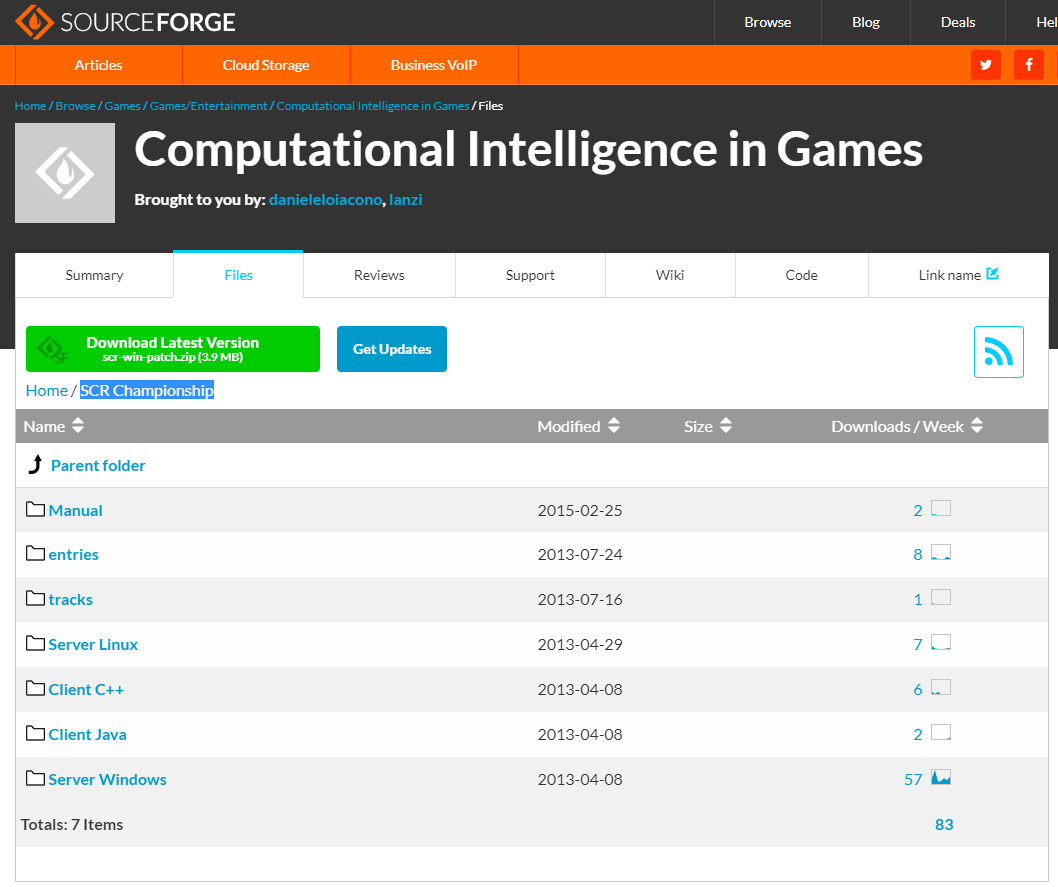Select the Files tab
Image resolution: width=1058 pixels, height=887 pixels.
tap(238, 275)
